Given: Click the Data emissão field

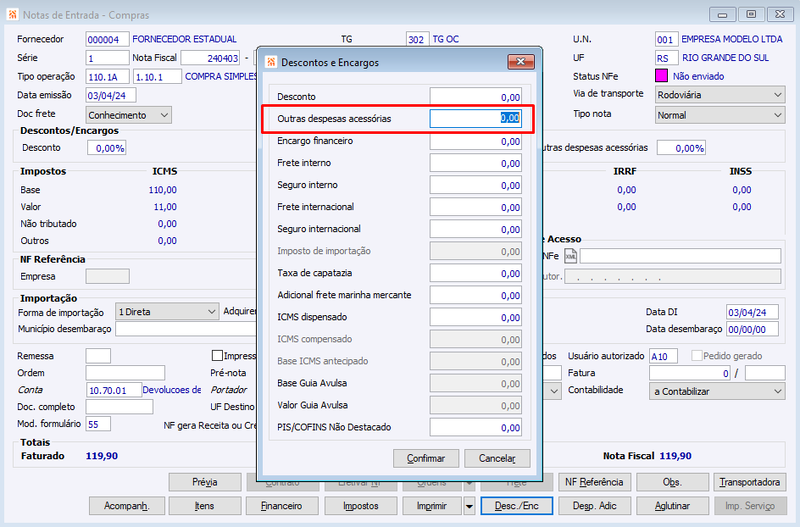Looking at the screenshot, I should click(111, 95).
